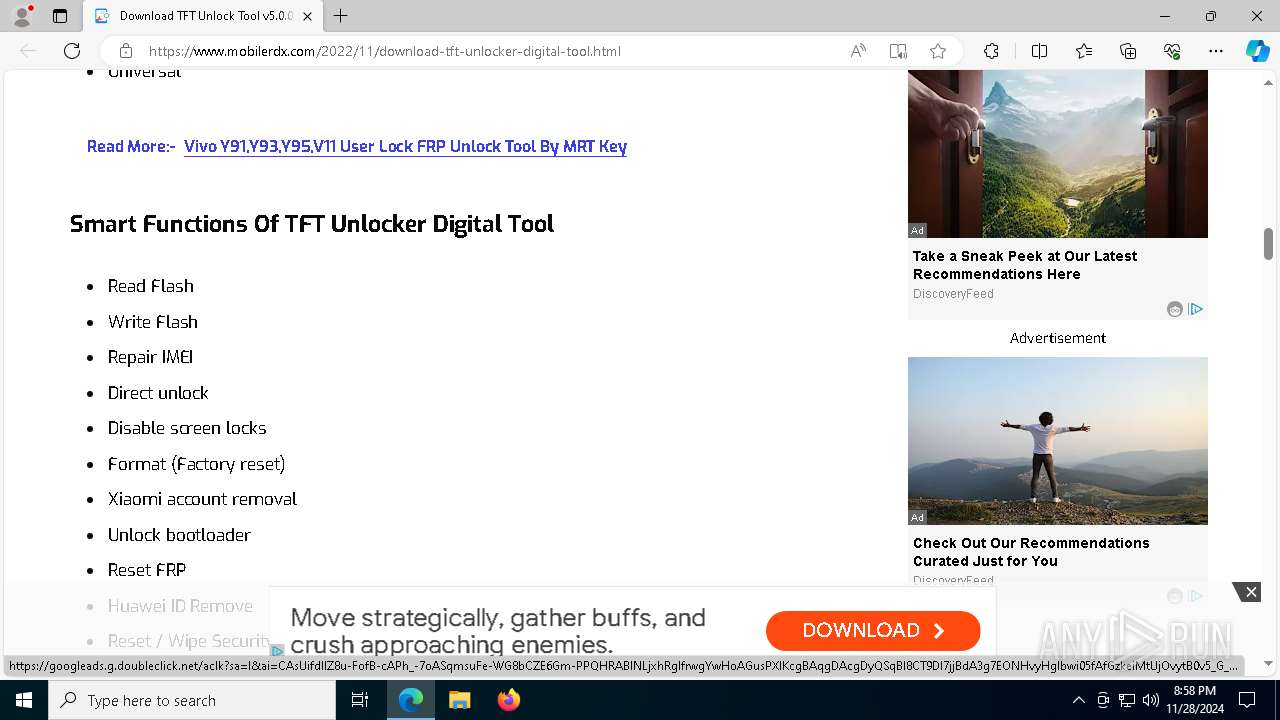Screen dimensions: 1280x720
Task: Select the Read Flash list item
Action: tap(151, 286)
